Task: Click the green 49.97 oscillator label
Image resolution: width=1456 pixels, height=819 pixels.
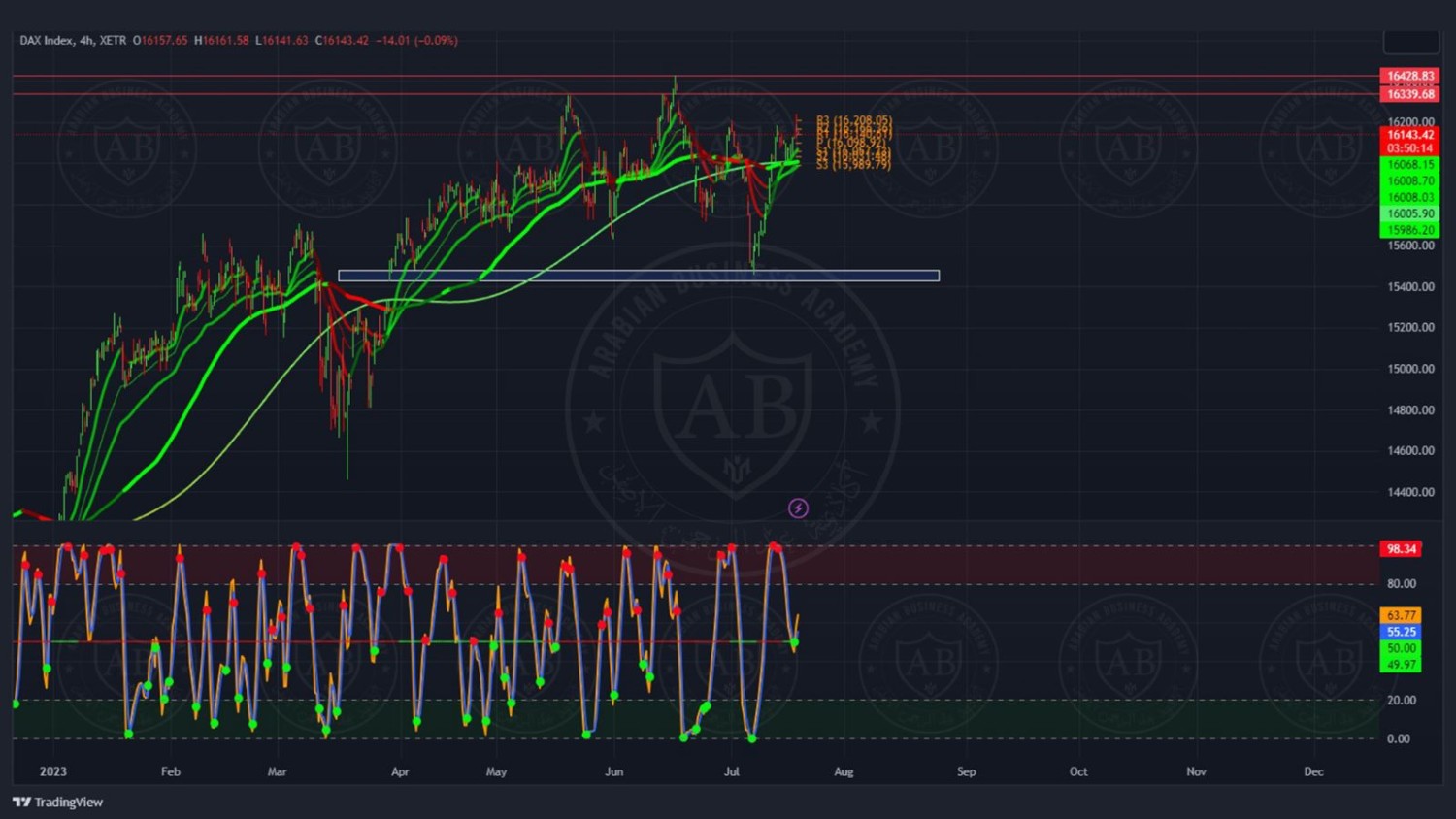Action: 1401,665
